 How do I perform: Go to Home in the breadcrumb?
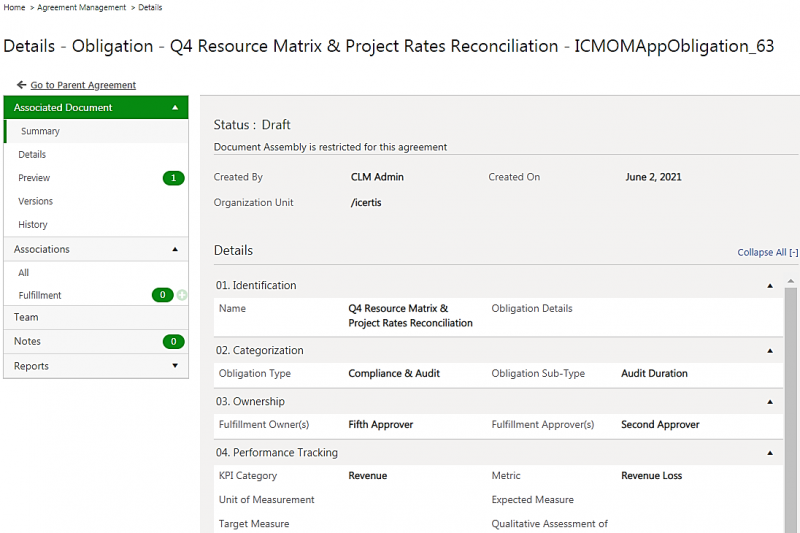(14, 7)
